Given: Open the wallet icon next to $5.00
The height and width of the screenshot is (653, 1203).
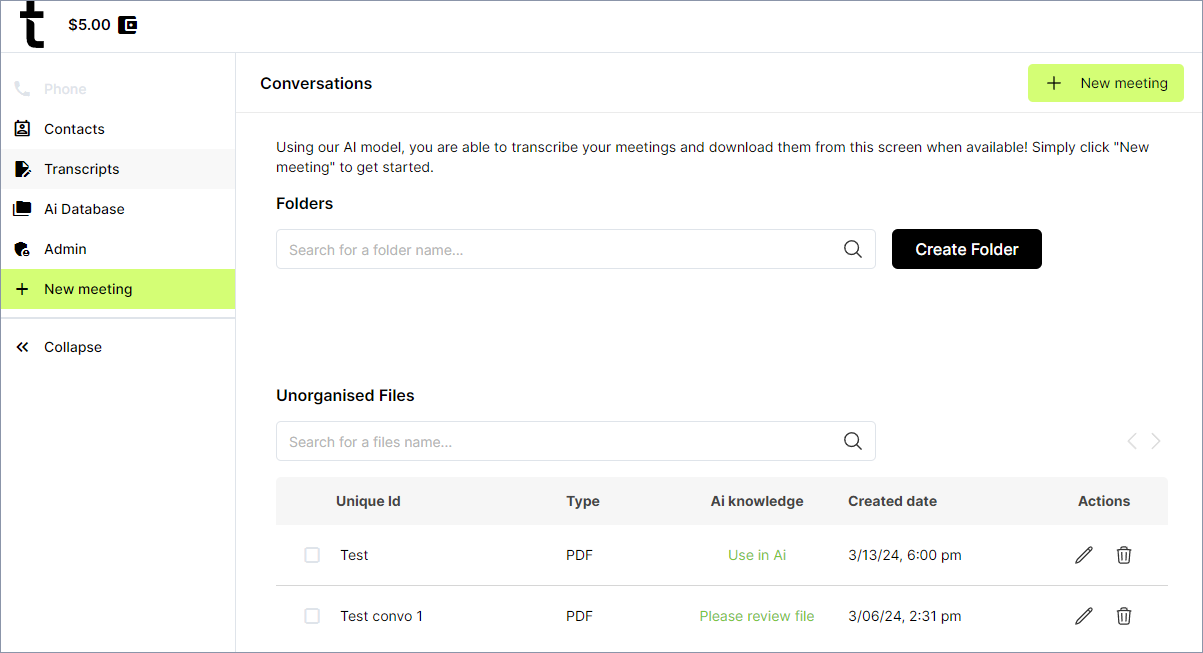Looking at the screenshot, I should click(127, 25).
